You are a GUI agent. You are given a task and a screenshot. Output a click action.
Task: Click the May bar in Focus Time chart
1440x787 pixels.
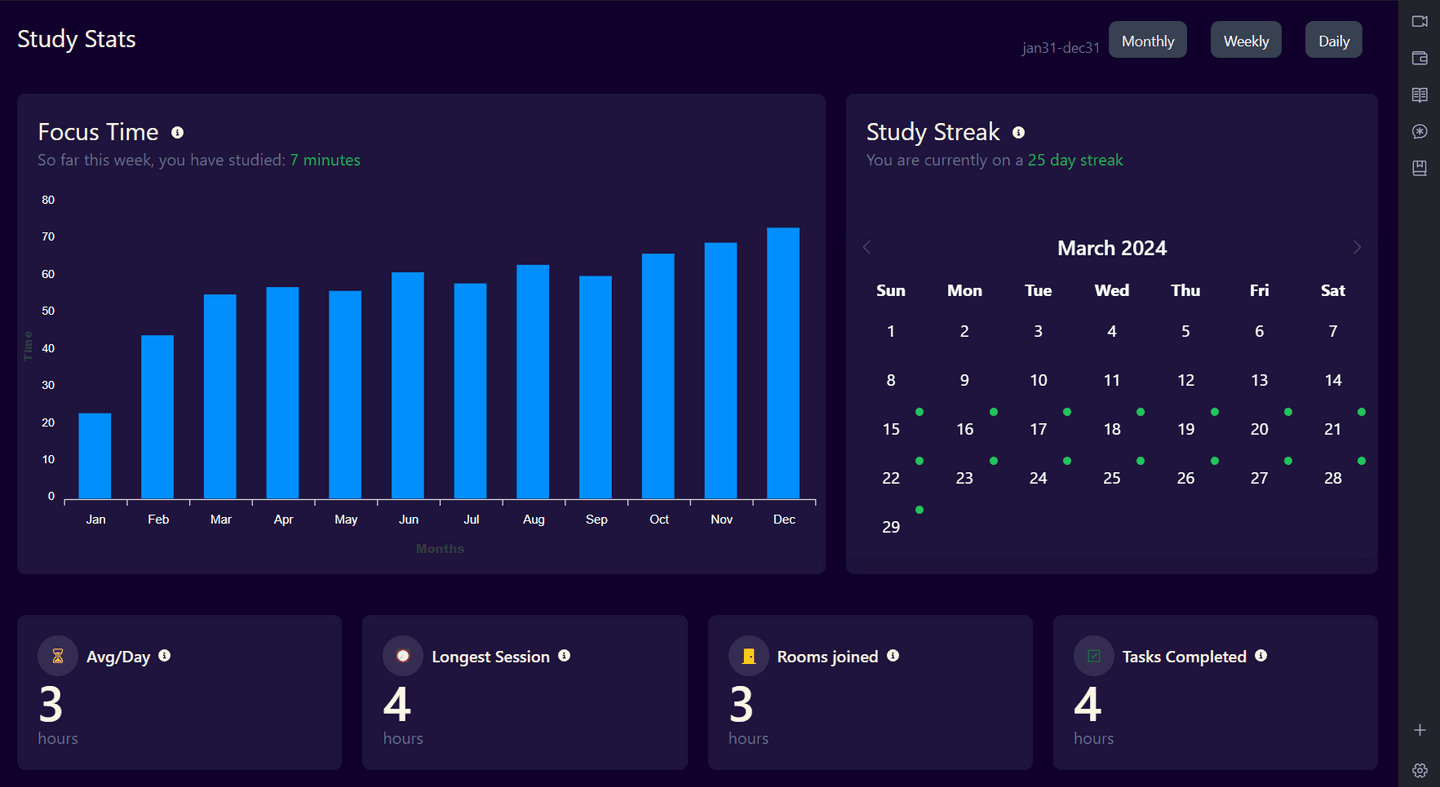coord(345,395)
